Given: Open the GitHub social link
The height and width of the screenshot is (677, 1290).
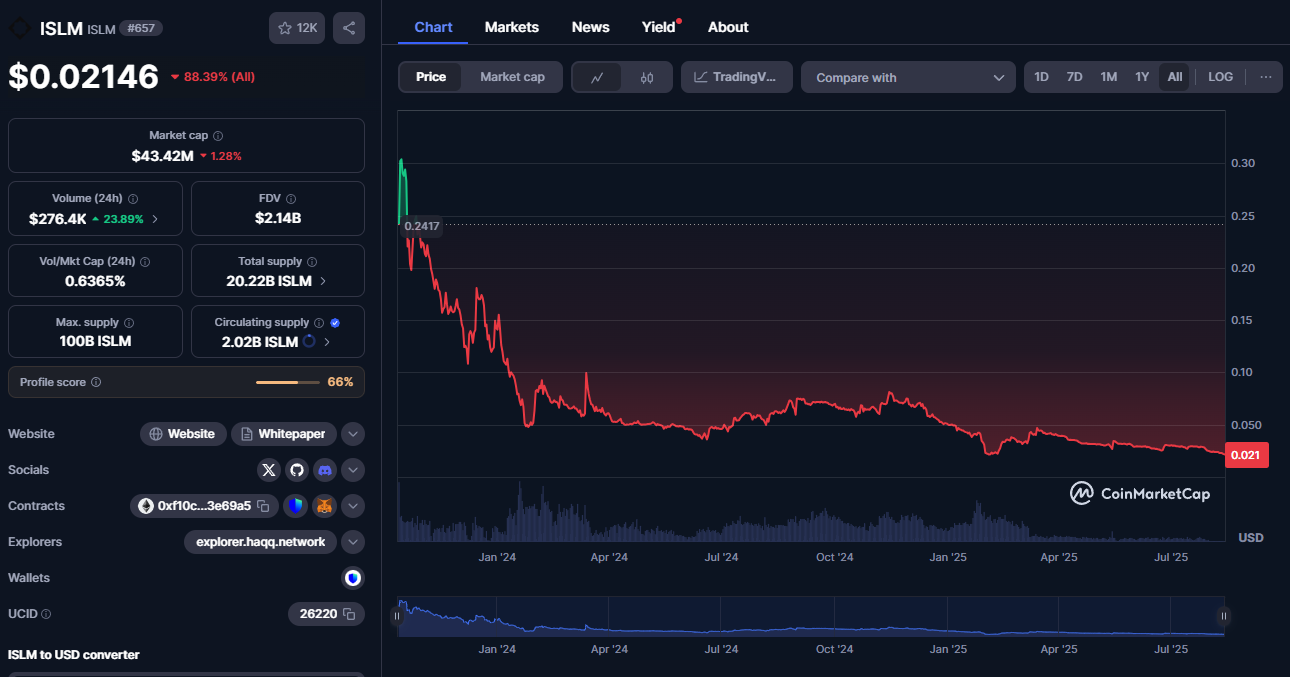Looking at the screenshot, I should click(x=297, y=470).
